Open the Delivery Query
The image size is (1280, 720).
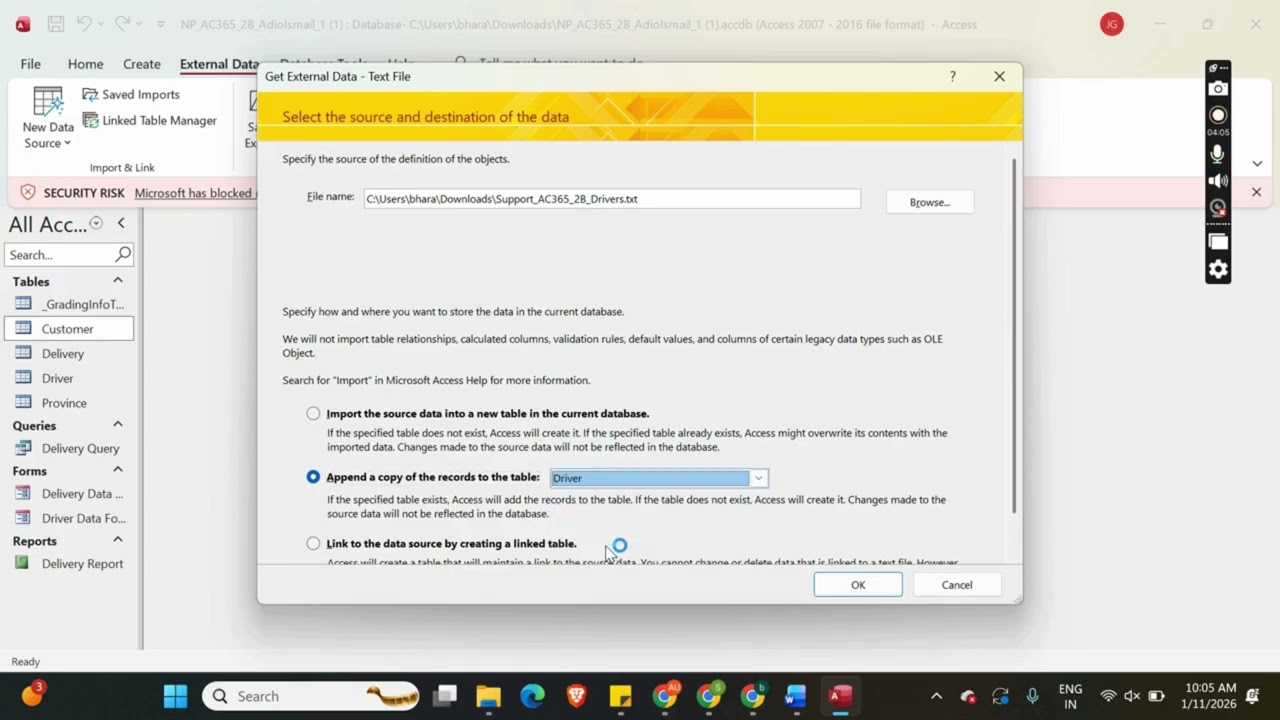(x=70, y=448)
